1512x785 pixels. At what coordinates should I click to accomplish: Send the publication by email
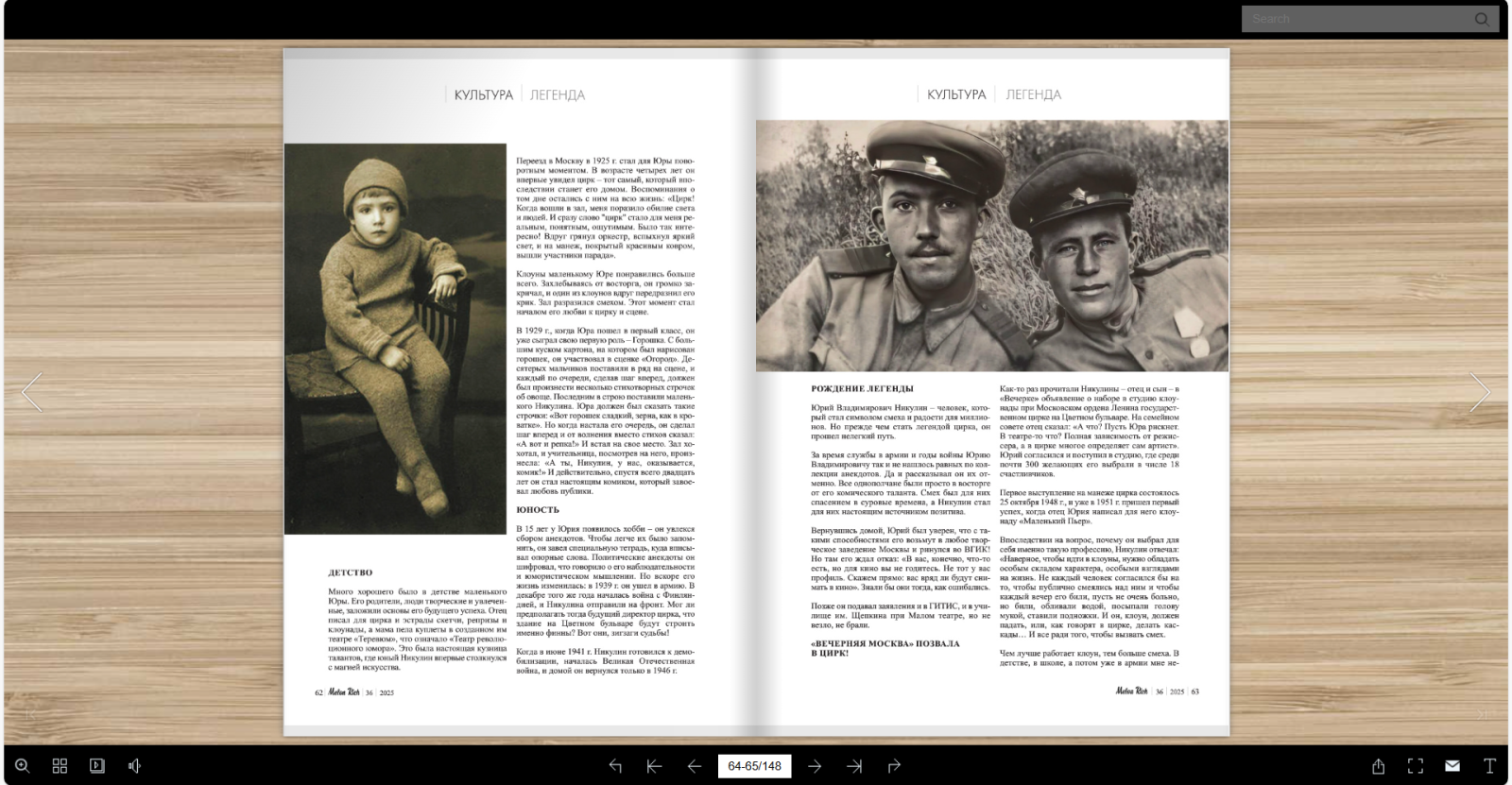1452,765
